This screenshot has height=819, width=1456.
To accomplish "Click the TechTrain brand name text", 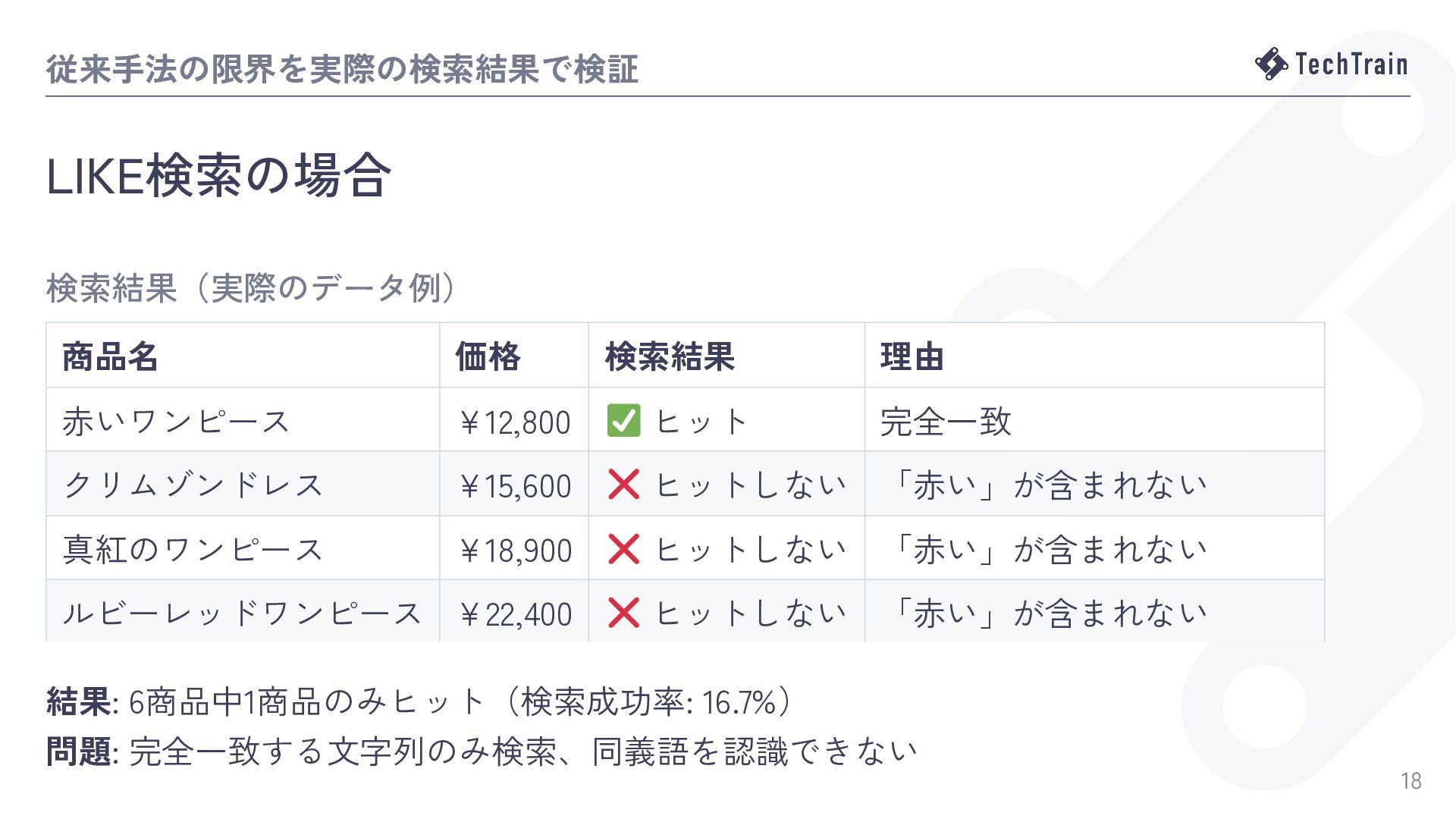I will point(1351,64).
